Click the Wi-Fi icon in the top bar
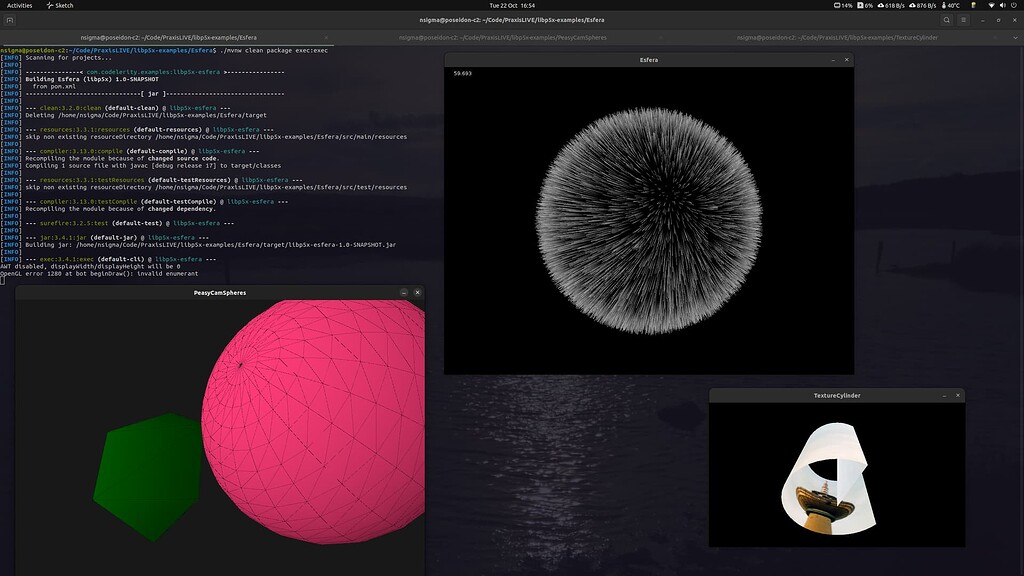 click(x=992, y=5)
